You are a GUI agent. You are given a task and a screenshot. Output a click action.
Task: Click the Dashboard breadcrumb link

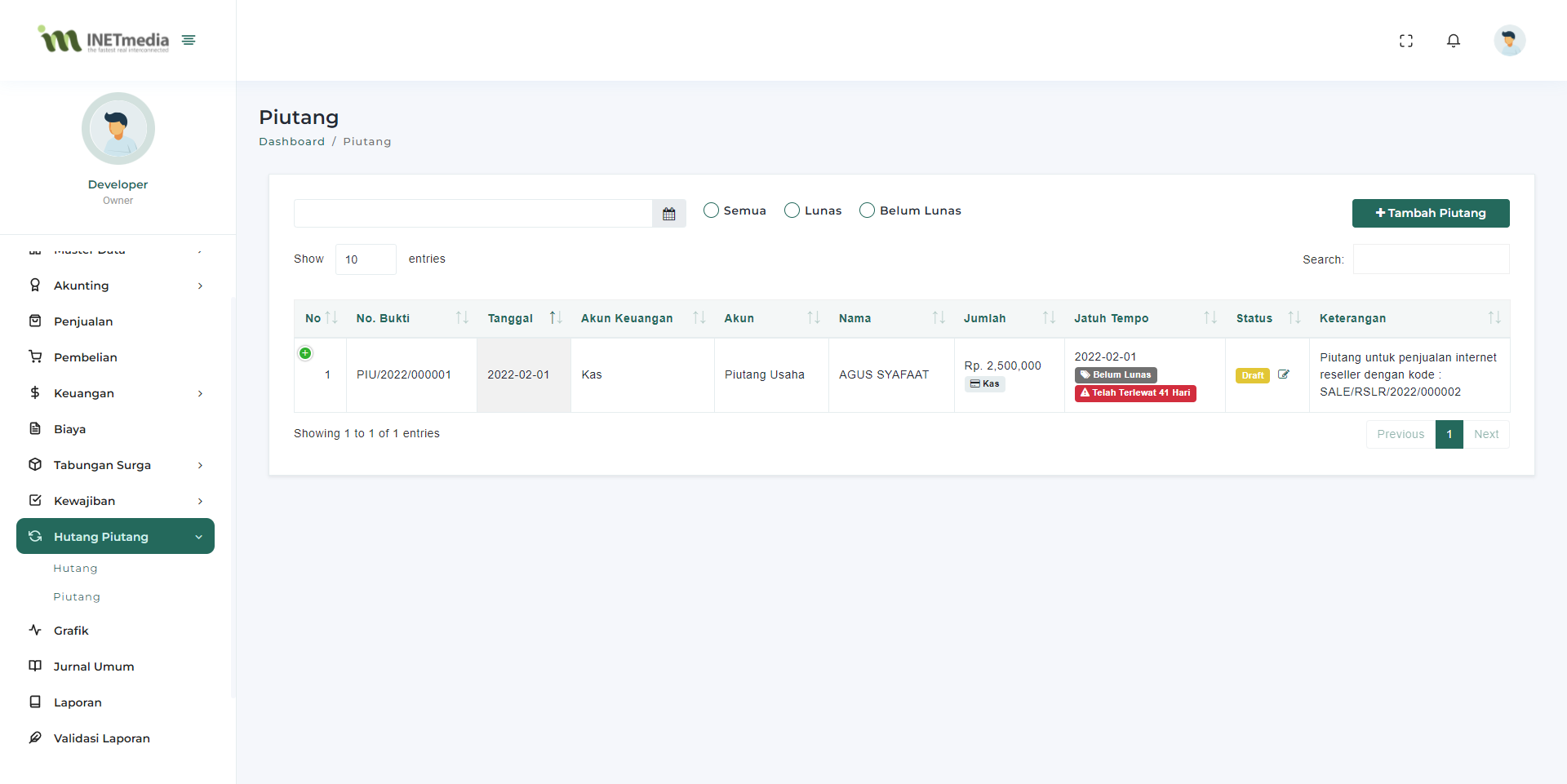tap(291, 142)
